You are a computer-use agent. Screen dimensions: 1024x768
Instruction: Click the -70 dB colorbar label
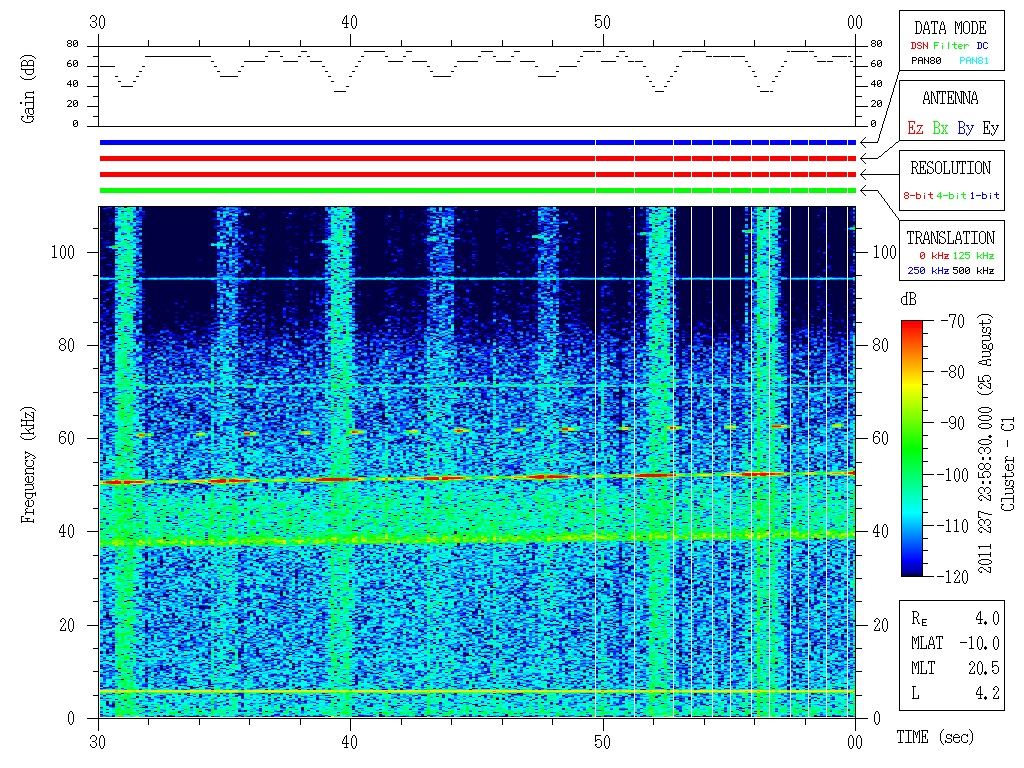(953, 321)
